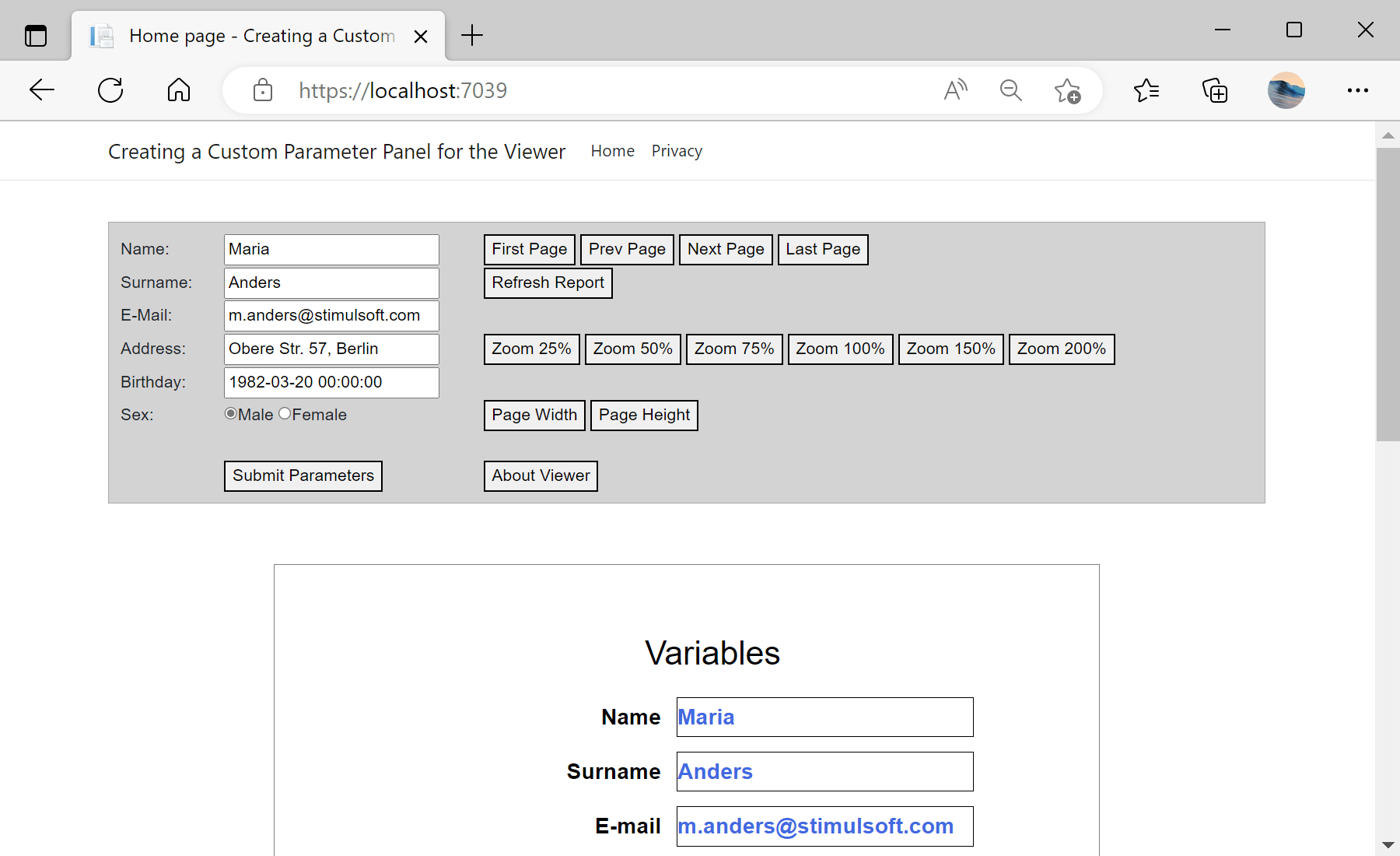Select the Female radio button
Image resolution: width=1400 pixels, height=856 pixels.
click(284, 413)
